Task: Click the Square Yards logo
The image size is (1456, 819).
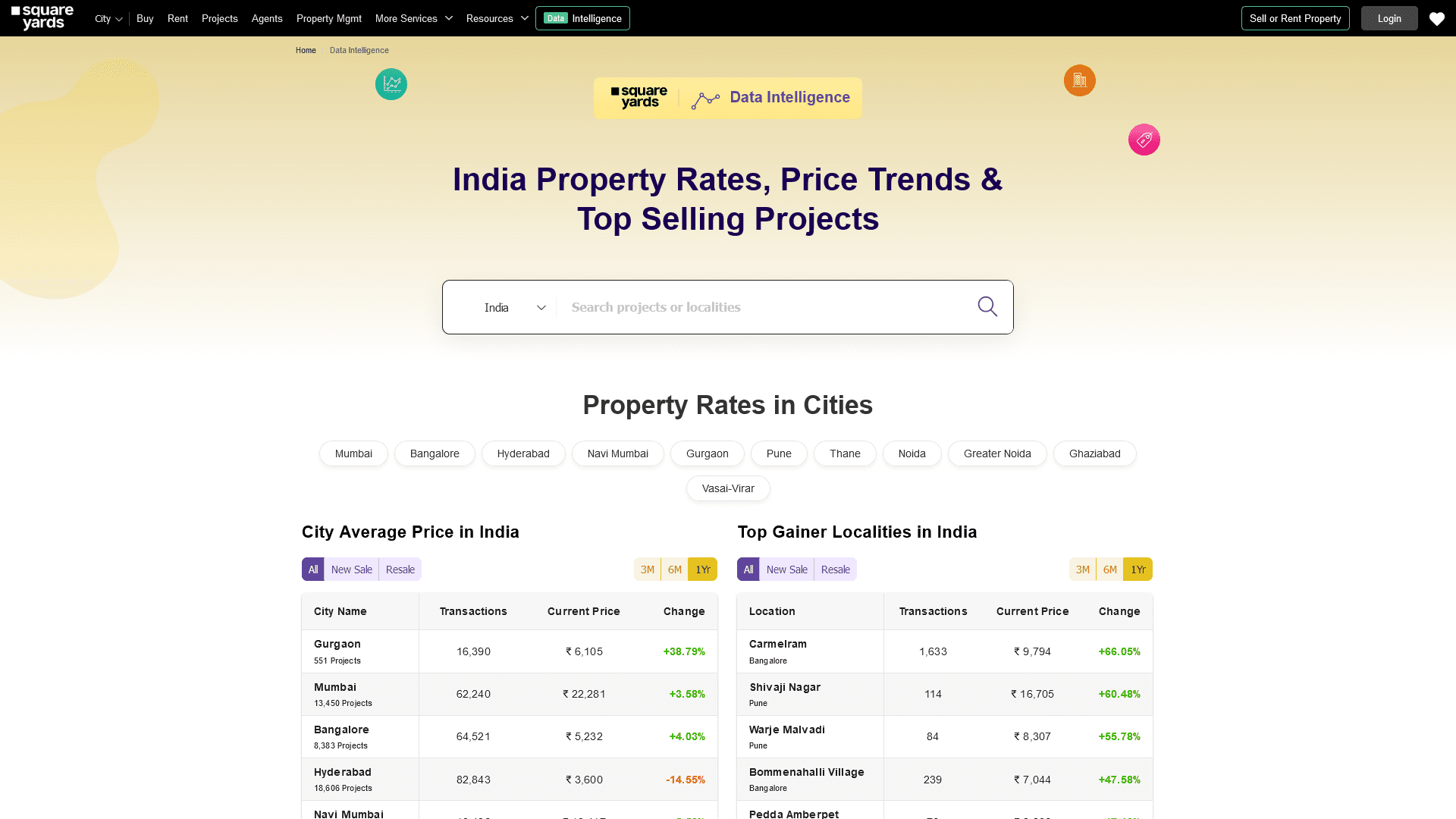Action: (x=41, y=17)
